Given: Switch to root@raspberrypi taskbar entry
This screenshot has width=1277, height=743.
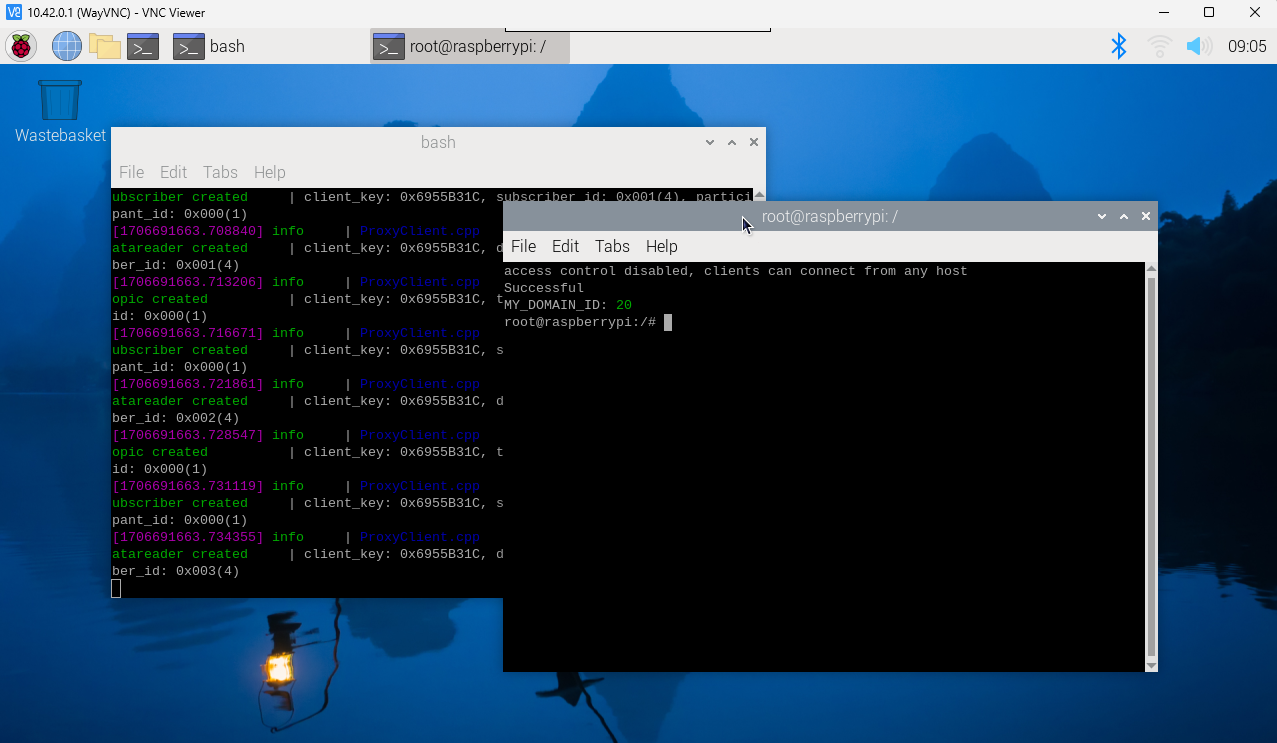Looking at the screenshot, I should [470, 46].
